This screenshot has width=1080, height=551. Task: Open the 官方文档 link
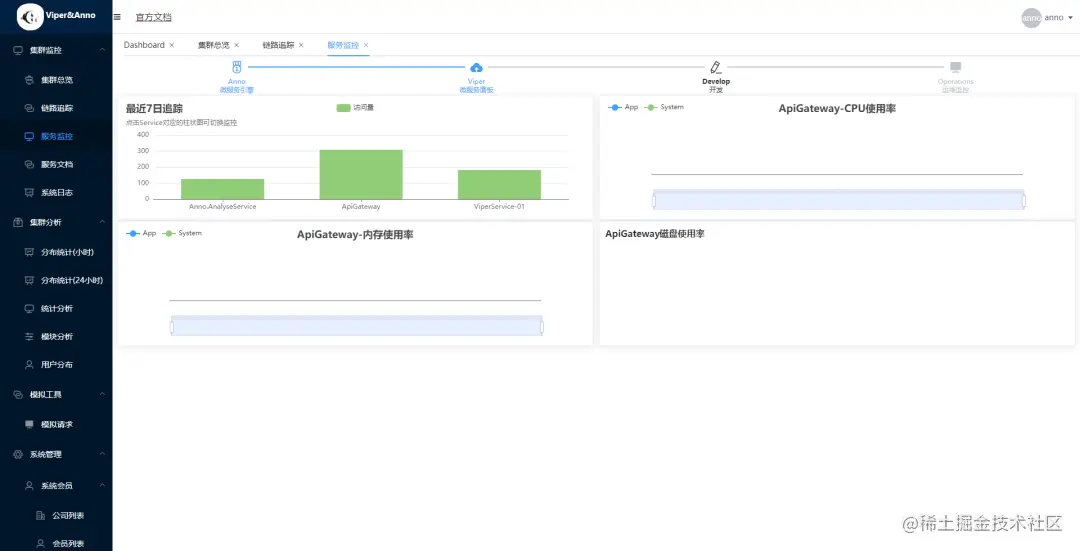coord(154,17)
